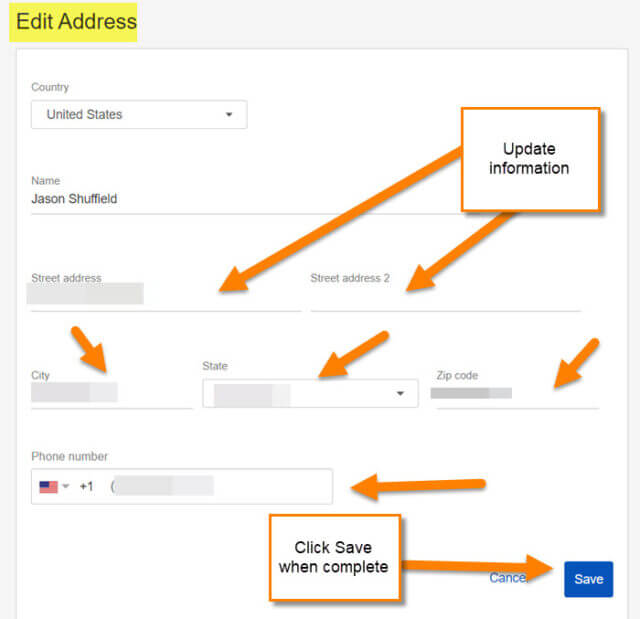Screen dimensions: 640x619
Task: Click the +1 country code text
Action: tap(87, 486)
